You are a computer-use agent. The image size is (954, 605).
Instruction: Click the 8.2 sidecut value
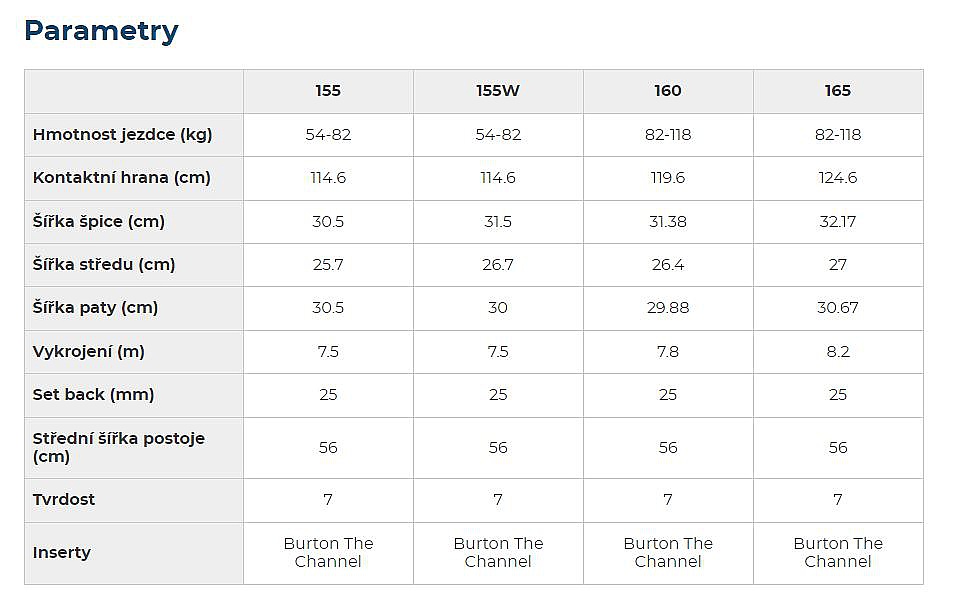838,351
